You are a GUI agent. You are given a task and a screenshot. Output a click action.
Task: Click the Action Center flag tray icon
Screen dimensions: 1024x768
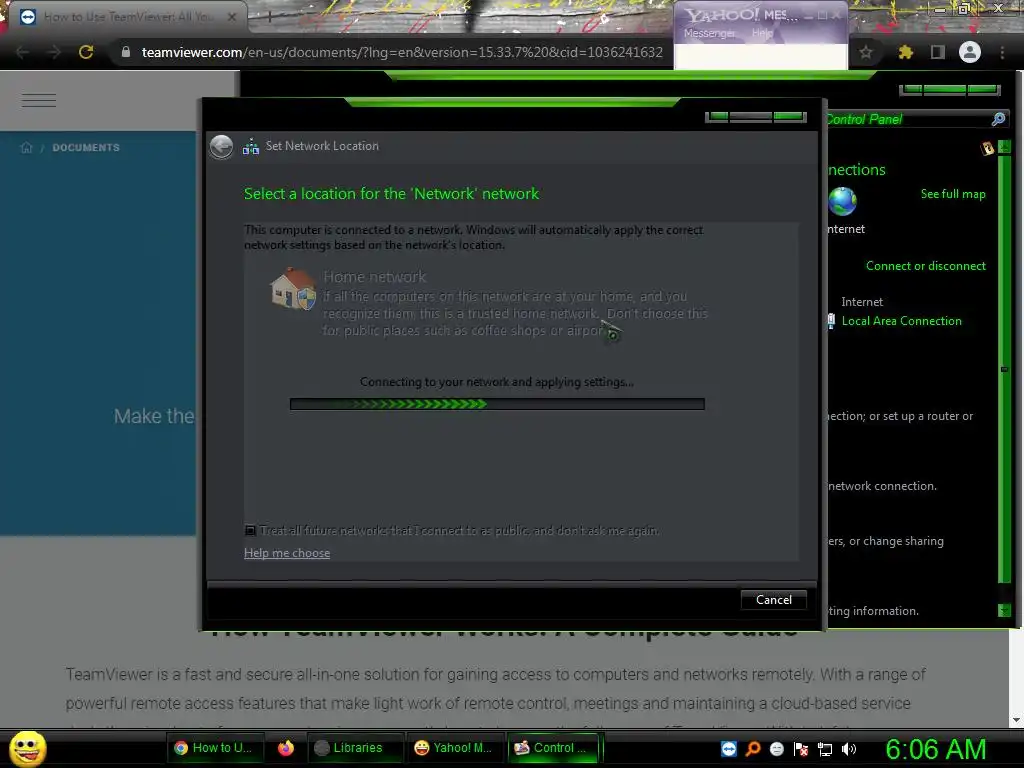point(801,749)
